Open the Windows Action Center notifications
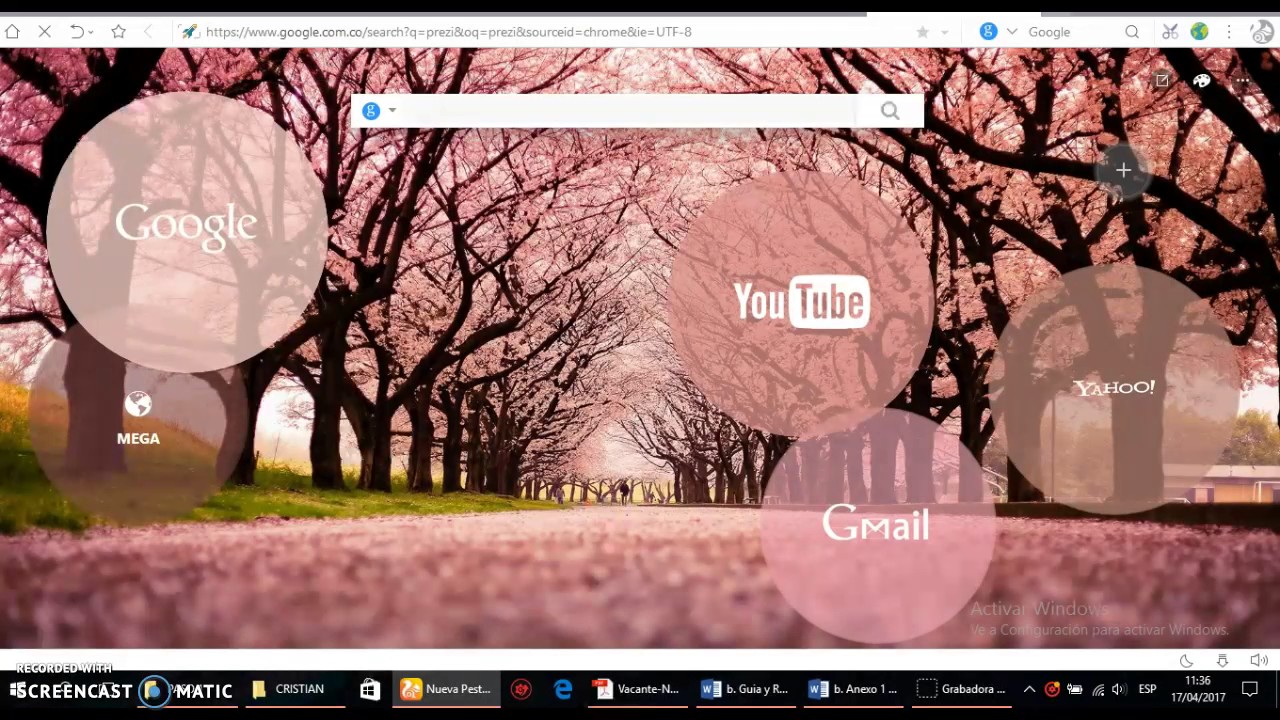The image size is (1280, 720). (1250, 689)
